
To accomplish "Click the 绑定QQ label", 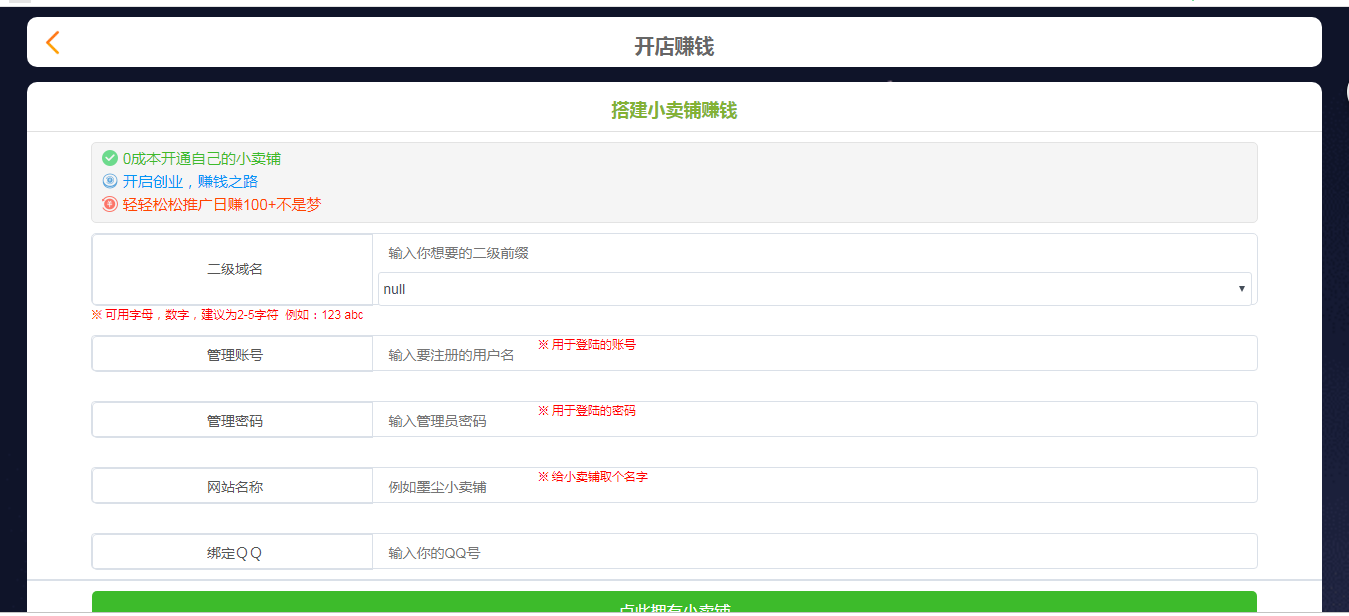I will [233, 552].
